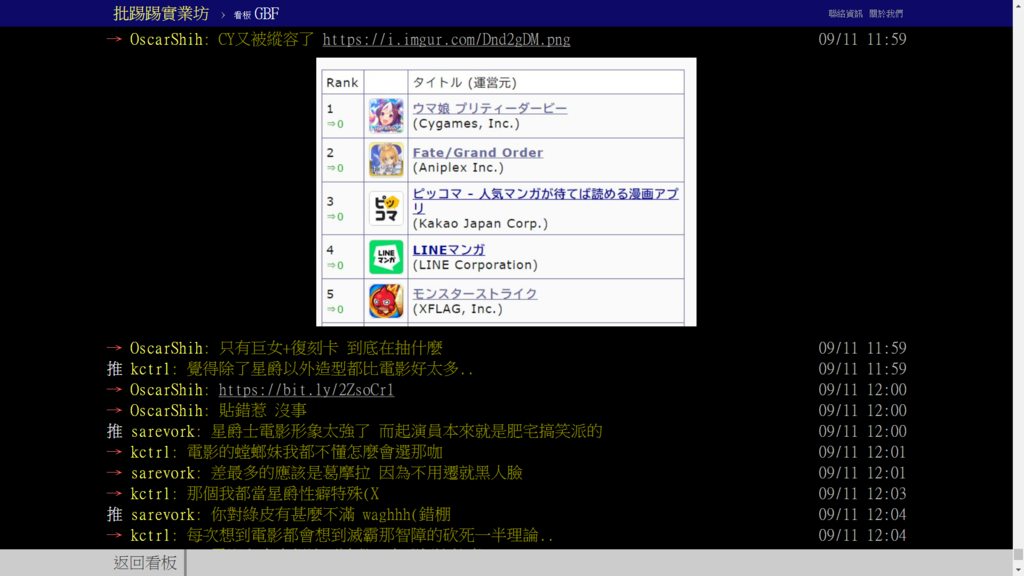Viewport: 1024px width, 576px height.
Task: Click the "⇒0" change under rank 5
Action: pos(335,309)
